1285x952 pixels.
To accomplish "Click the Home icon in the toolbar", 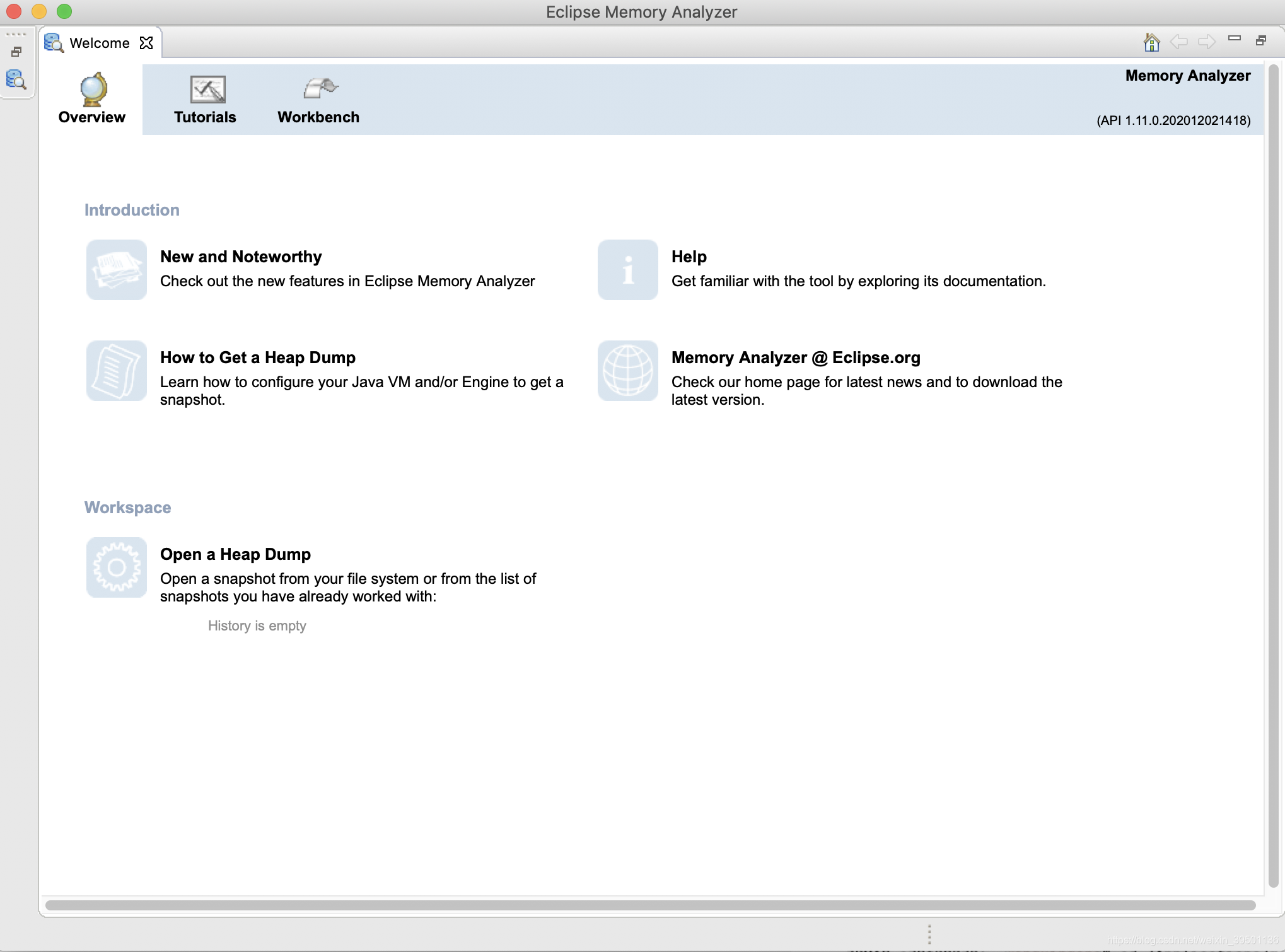I will point(1151,42).
